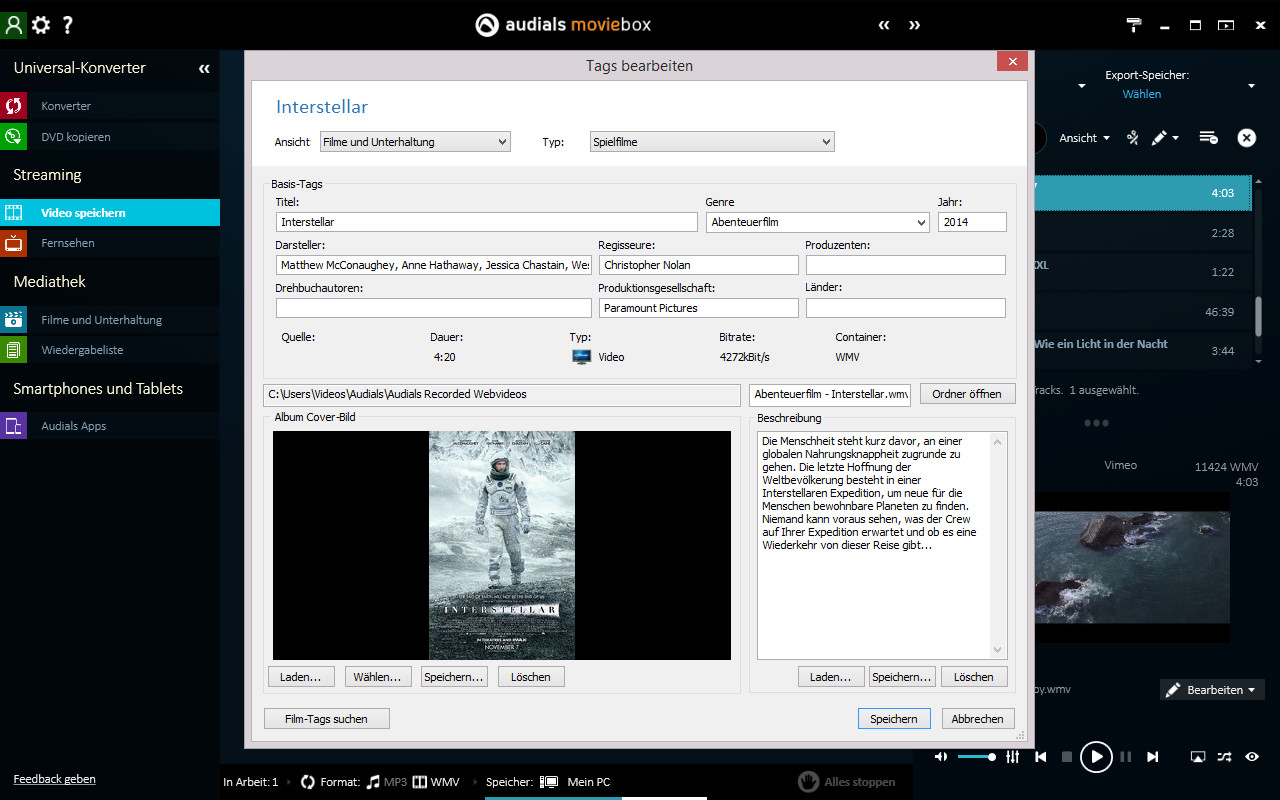This screenshot has width=1280, height=800.
Task: Click into the Produzenten input field
Action: point(905,265)
